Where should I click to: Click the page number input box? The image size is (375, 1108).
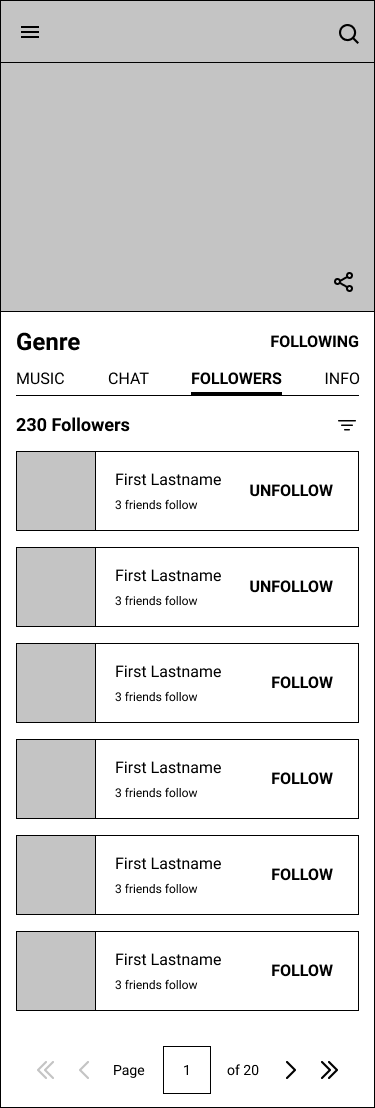(x=186, y=1070)
